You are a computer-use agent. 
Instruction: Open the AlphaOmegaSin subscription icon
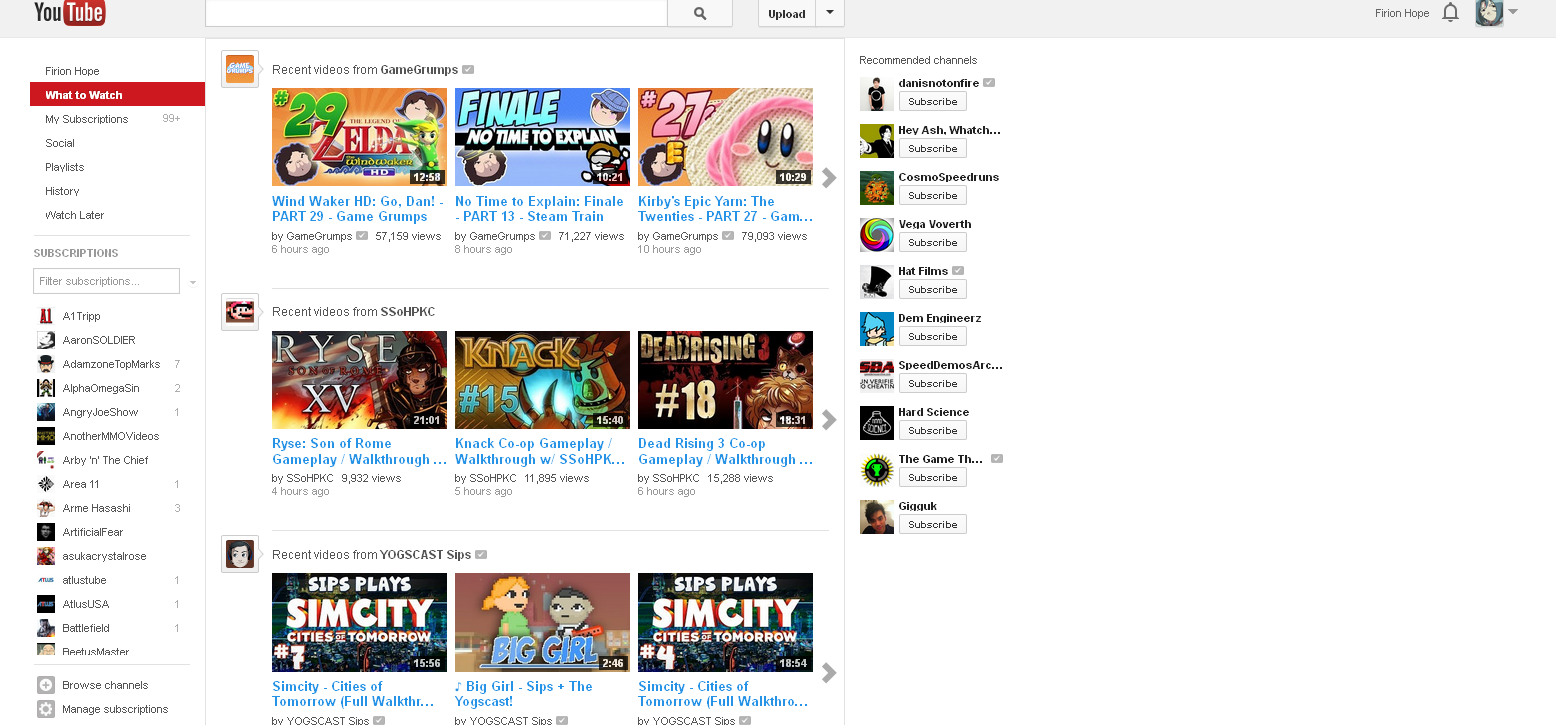click(46, 388)
